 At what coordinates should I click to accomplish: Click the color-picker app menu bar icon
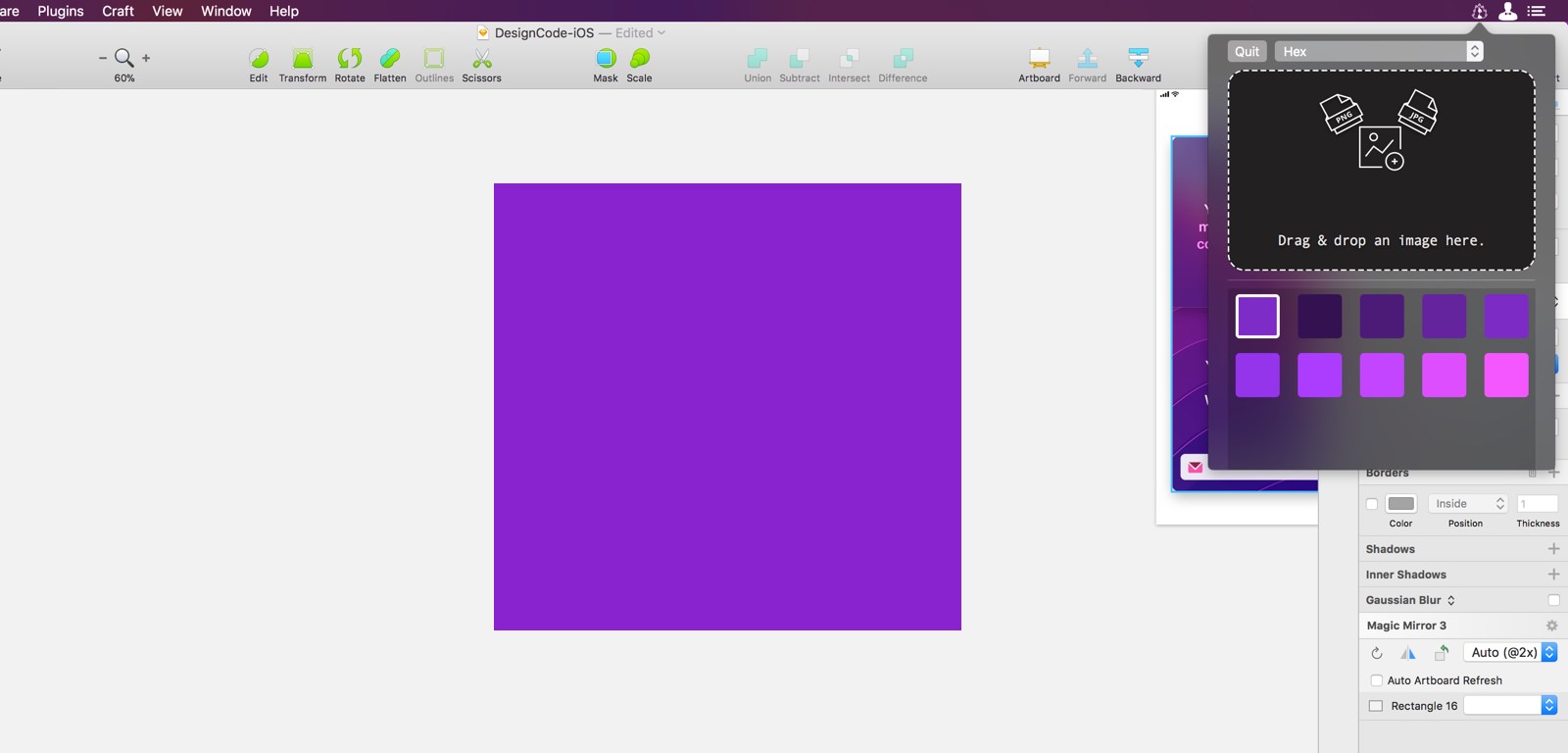pos(1480,11)
